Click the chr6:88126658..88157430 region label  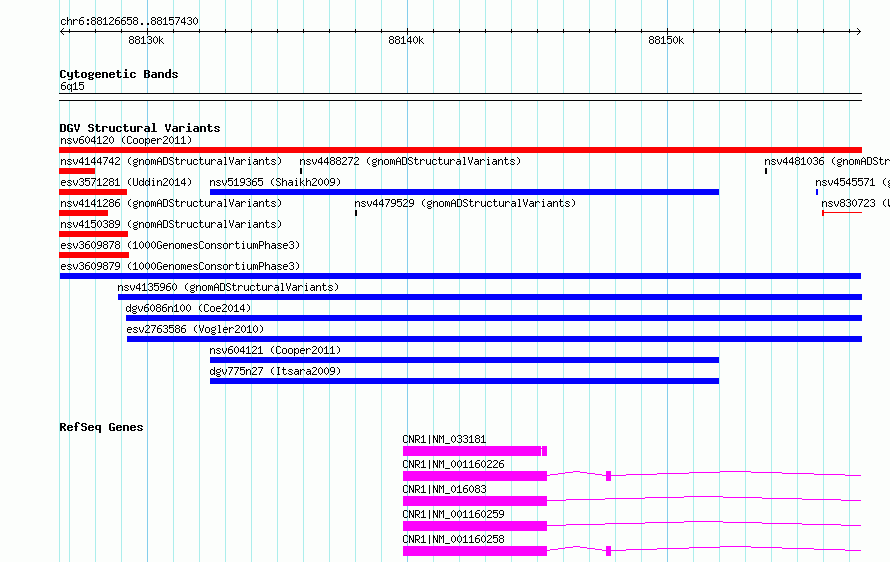point(129,21)
